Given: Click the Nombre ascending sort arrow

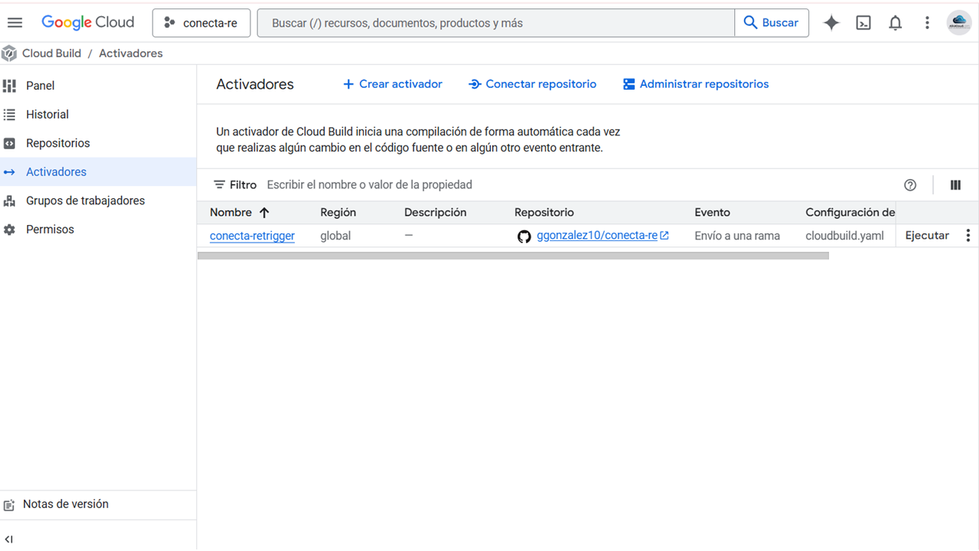Looking at the screenshot, I should (x=264, y=213).
